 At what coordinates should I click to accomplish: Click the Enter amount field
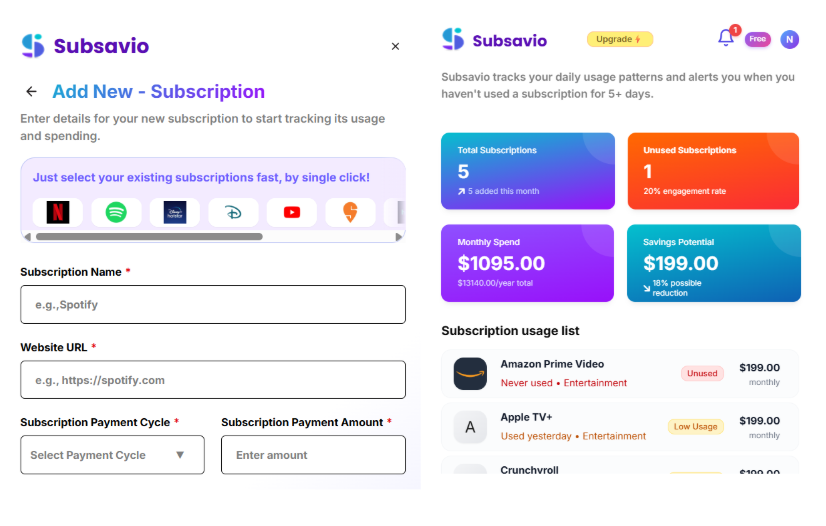(313, 455)
